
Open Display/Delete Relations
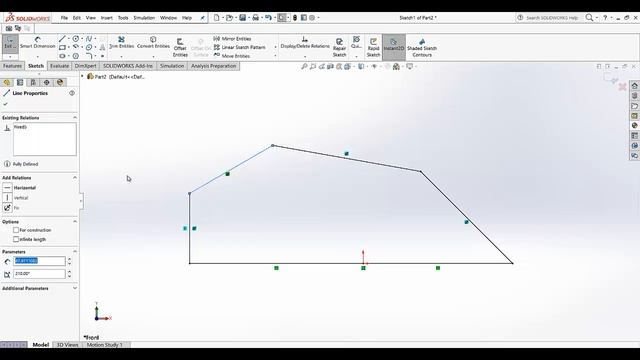305,42
